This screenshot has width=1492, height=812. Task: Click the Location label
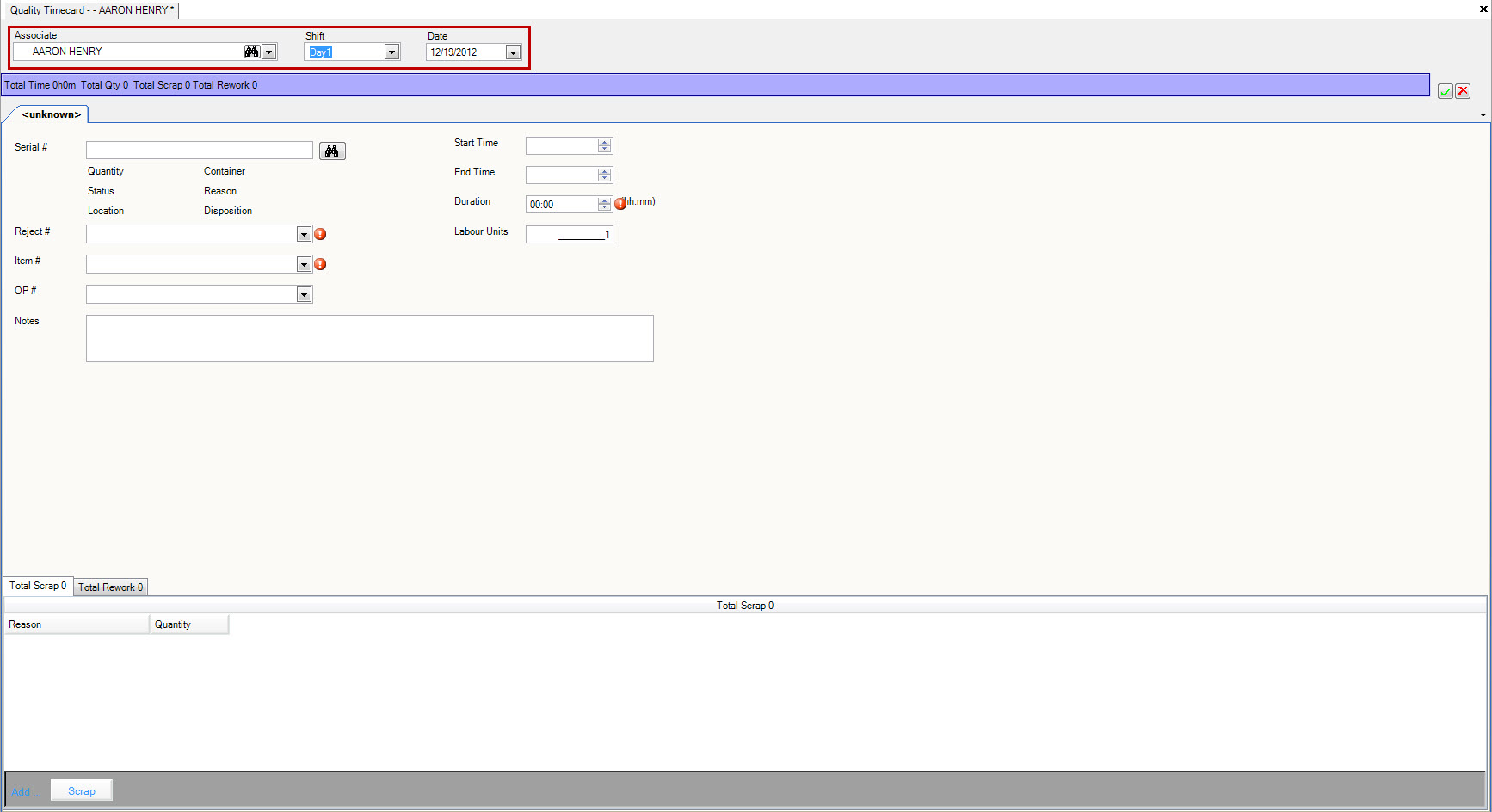click(106, 211)
